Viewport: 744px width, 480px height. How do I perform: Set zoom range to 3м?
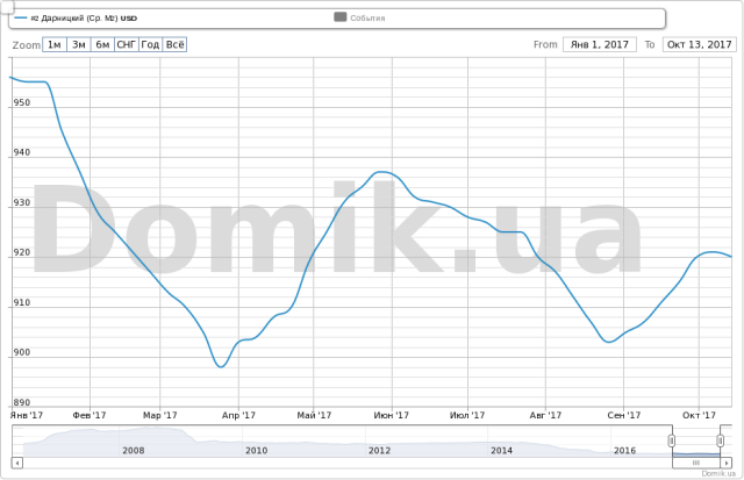tap(79, 45)
